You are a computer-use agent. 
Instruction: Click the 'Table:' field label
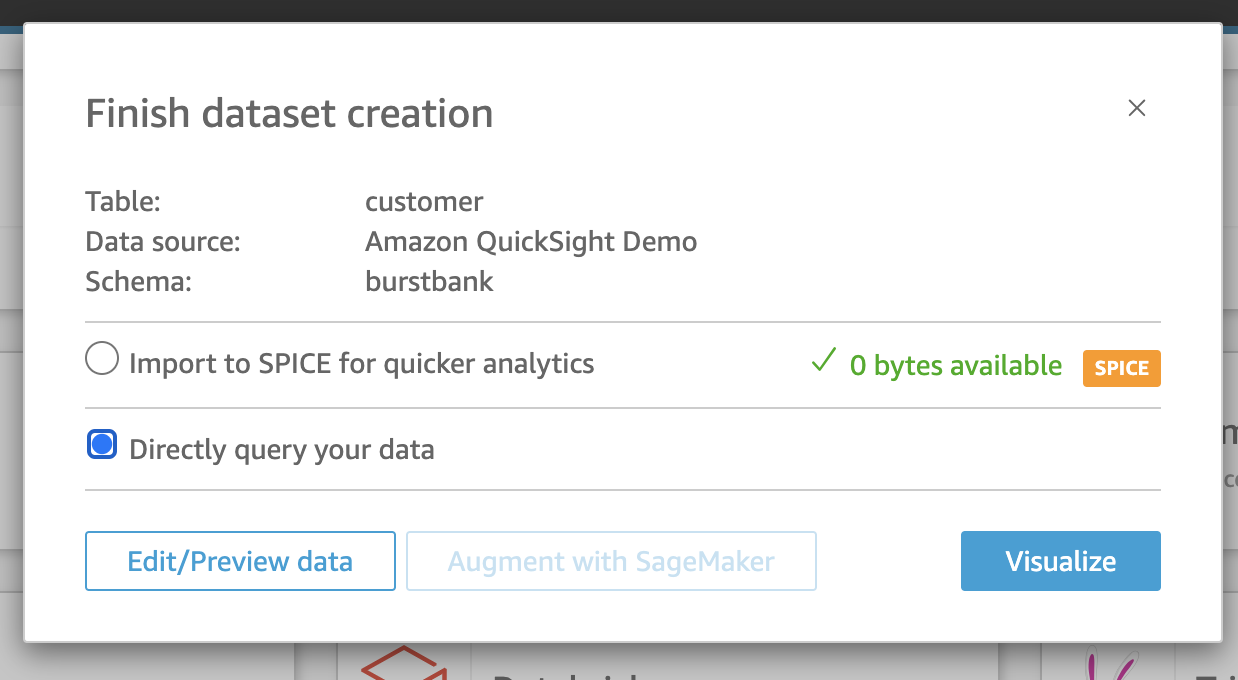click(123, 201)
